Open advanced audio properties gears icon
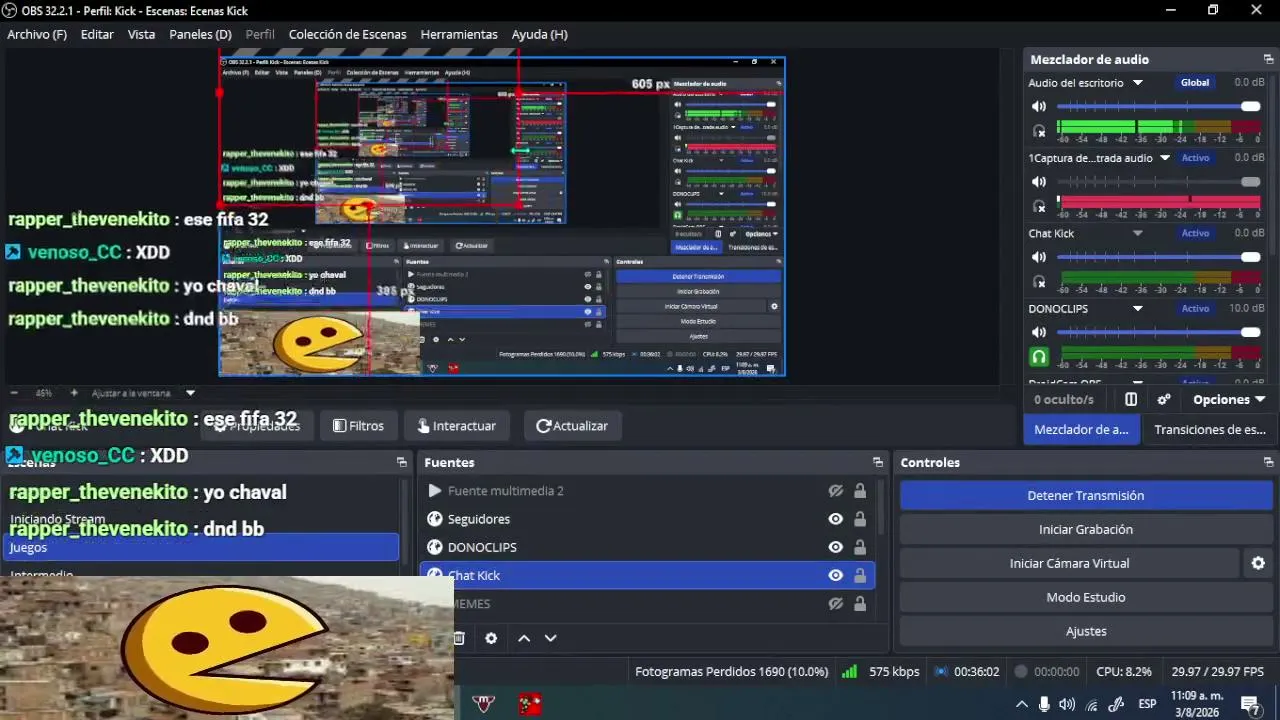Viewport: 1280px width, 720px height. [x=1164, y=399]
